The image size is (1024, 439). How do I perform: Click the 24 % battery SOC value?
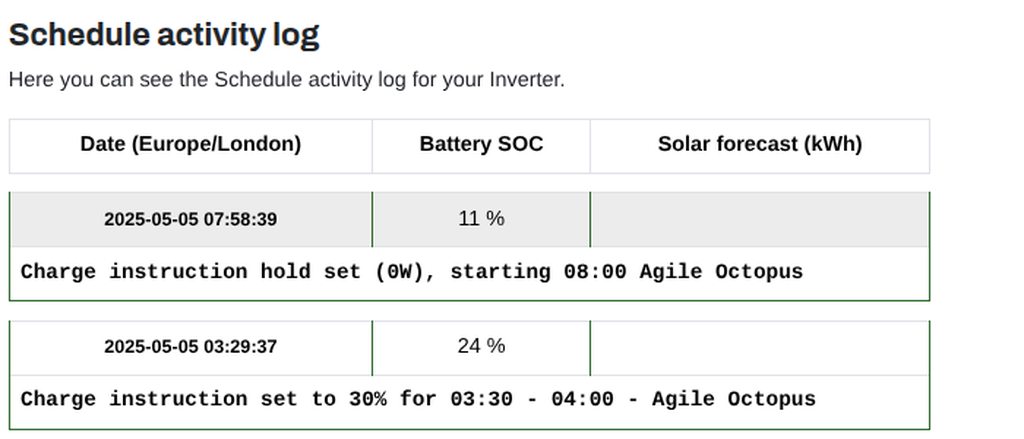pyautogui.click(x=481, y=346)
